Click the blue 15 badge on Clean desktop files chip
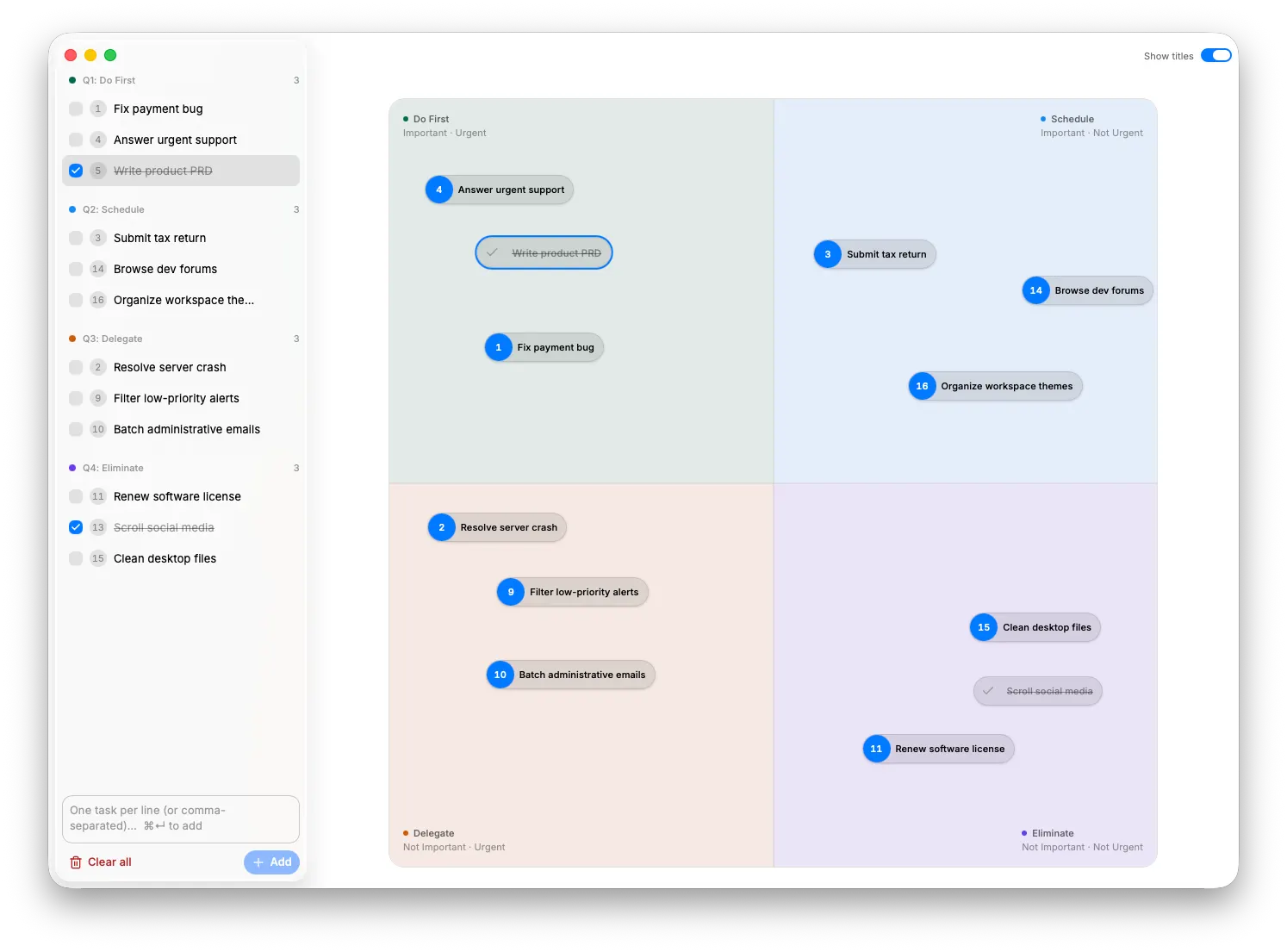This screenshot has width=1287, height=952. pos(984,627)
